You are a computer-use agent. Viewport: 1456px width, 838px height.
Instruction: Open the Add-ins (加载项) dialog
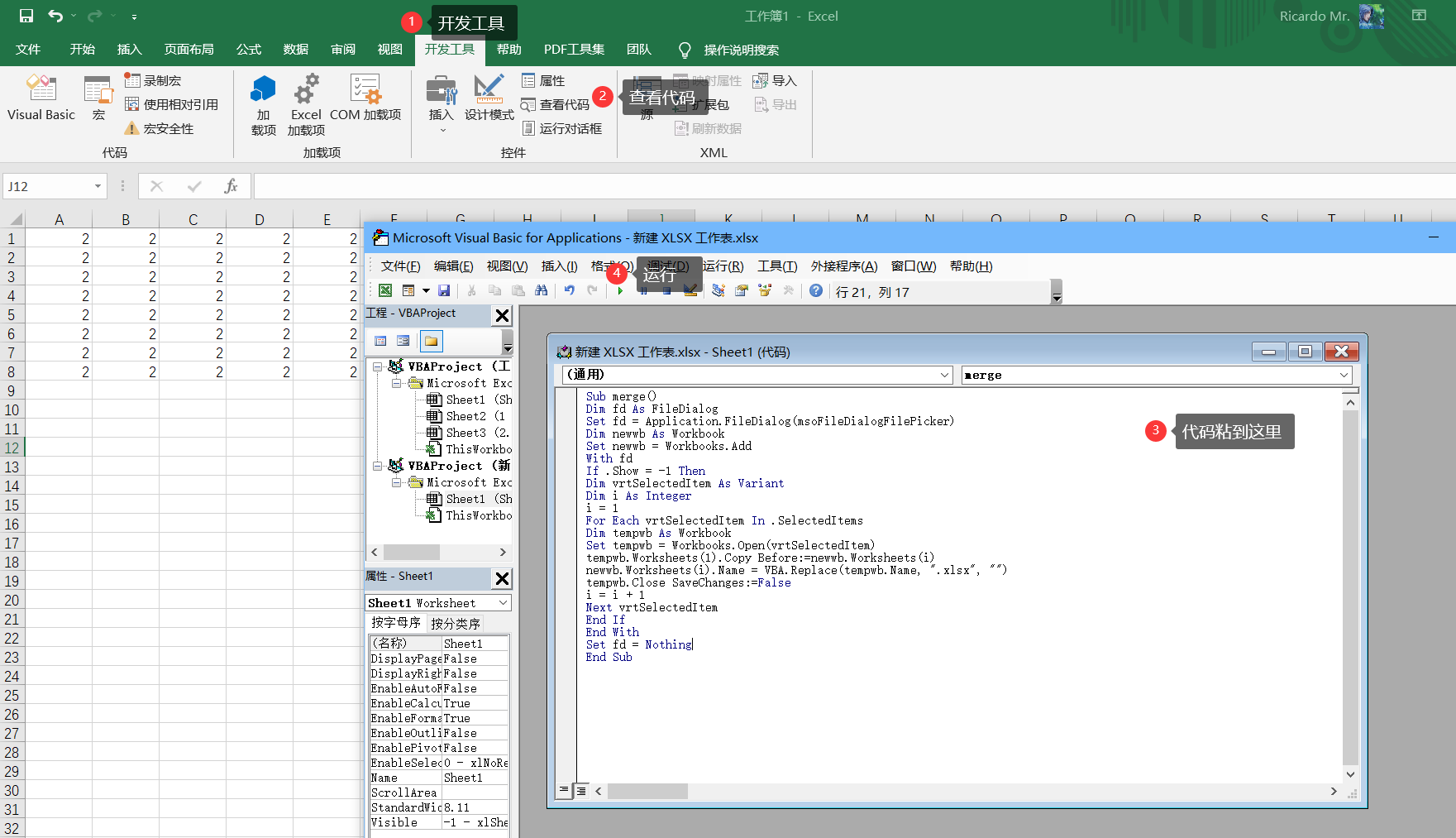click(x=264, y=104)
